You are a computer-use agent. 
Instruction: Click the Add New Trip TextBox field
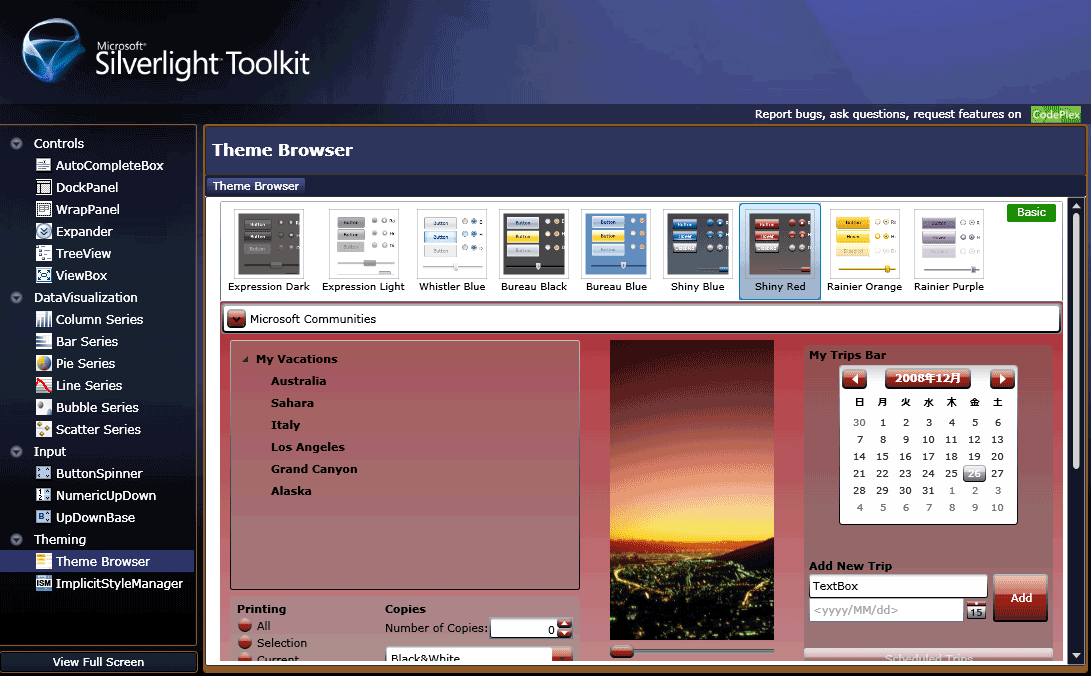point(898,586)
